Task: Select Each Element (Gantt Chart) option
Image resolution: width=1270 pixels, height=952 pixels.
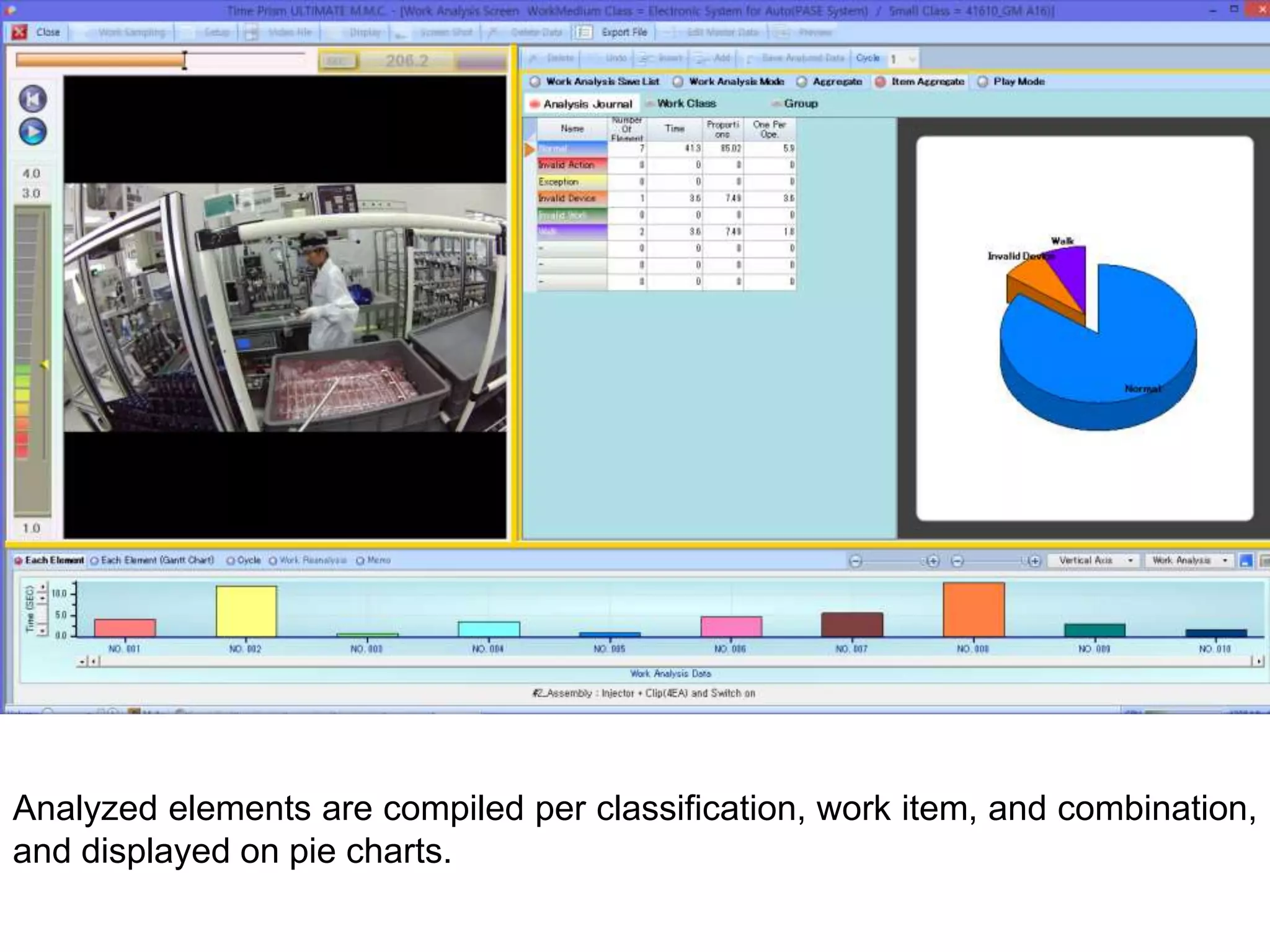Action: click(95, 560)
